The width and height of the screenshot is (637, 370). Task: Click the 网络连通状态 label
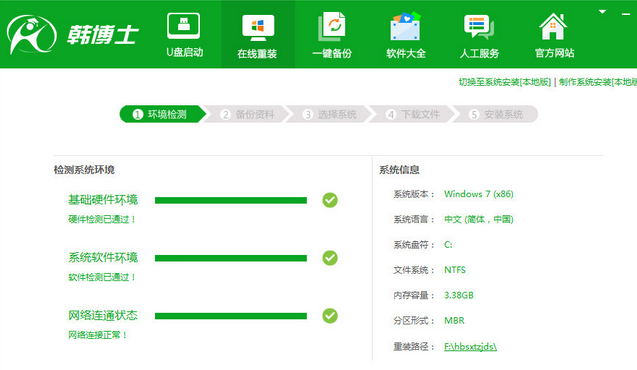[x=103, y=315]
